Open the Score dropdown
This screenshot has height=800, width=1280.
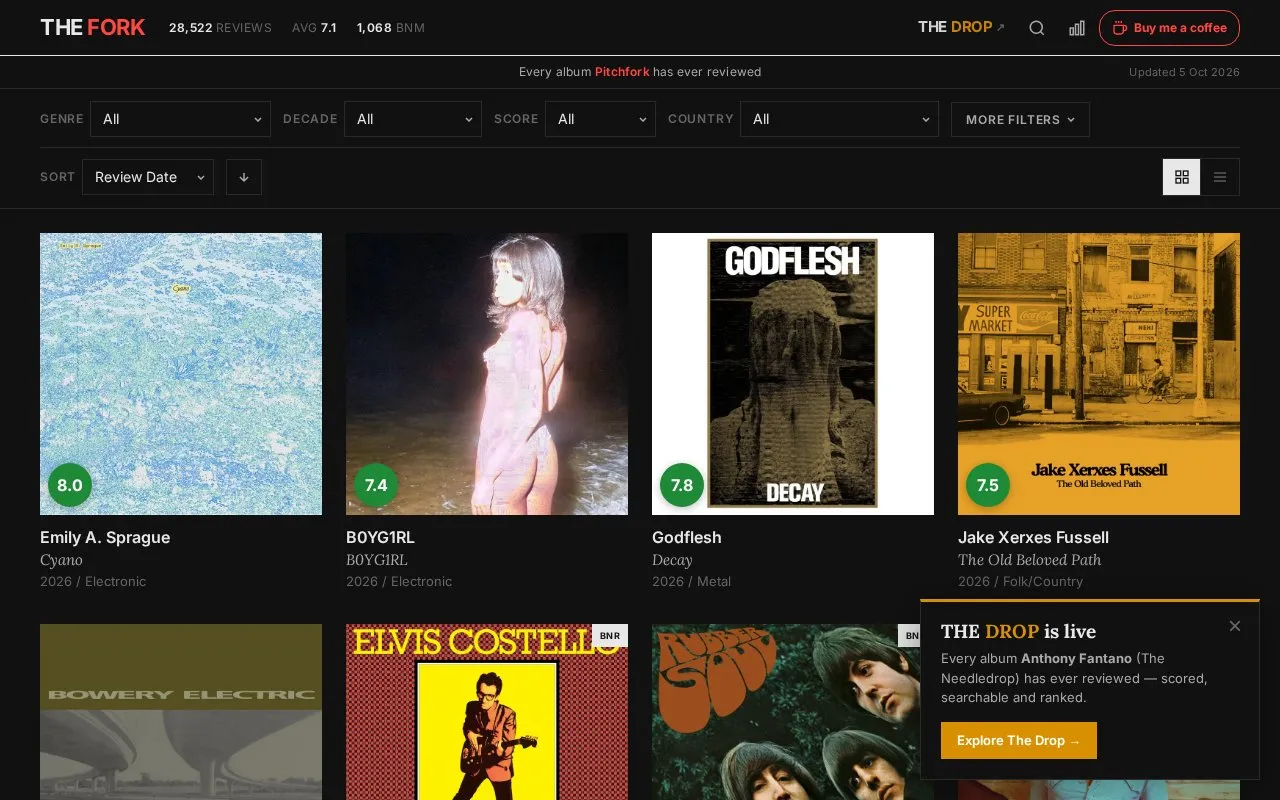pyautogui.click(x=600, y=119)
